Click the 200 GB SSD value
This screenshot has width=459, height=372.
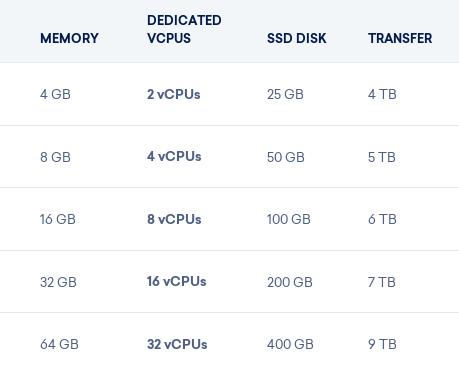click(290, 282)
